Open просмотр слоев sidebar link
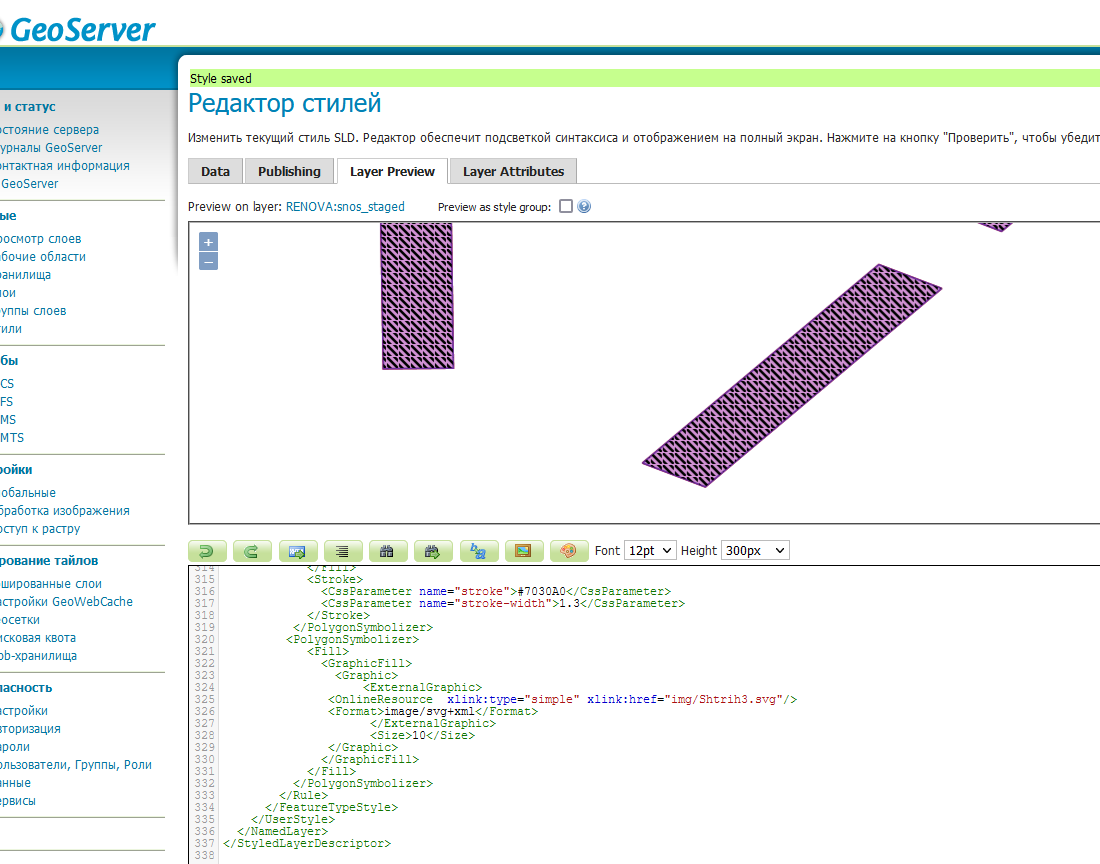Viewport: 1100px width, 864px height. (41, 239)
